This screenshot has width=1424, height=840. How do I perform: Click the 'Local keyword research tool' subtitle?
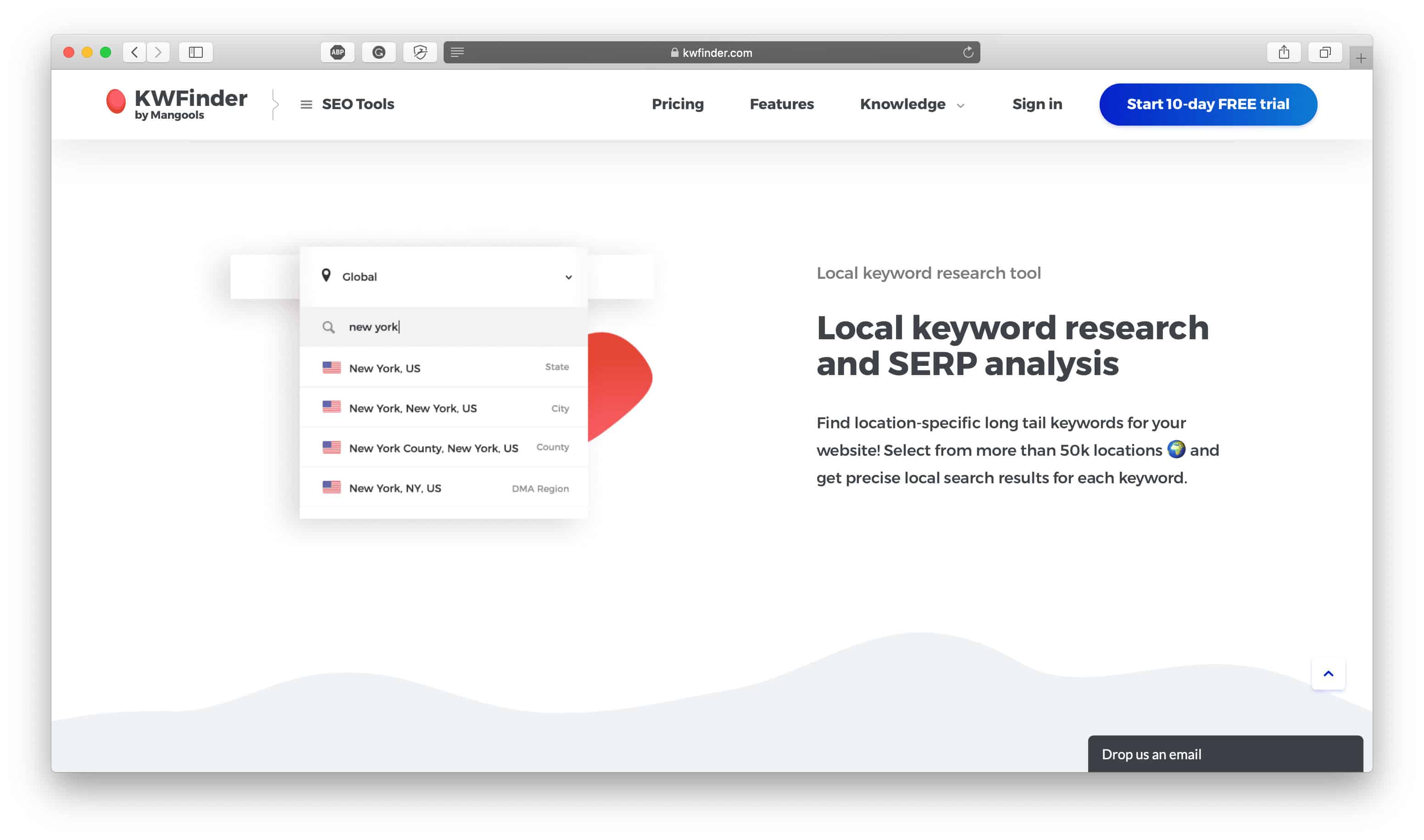[929, 273]
